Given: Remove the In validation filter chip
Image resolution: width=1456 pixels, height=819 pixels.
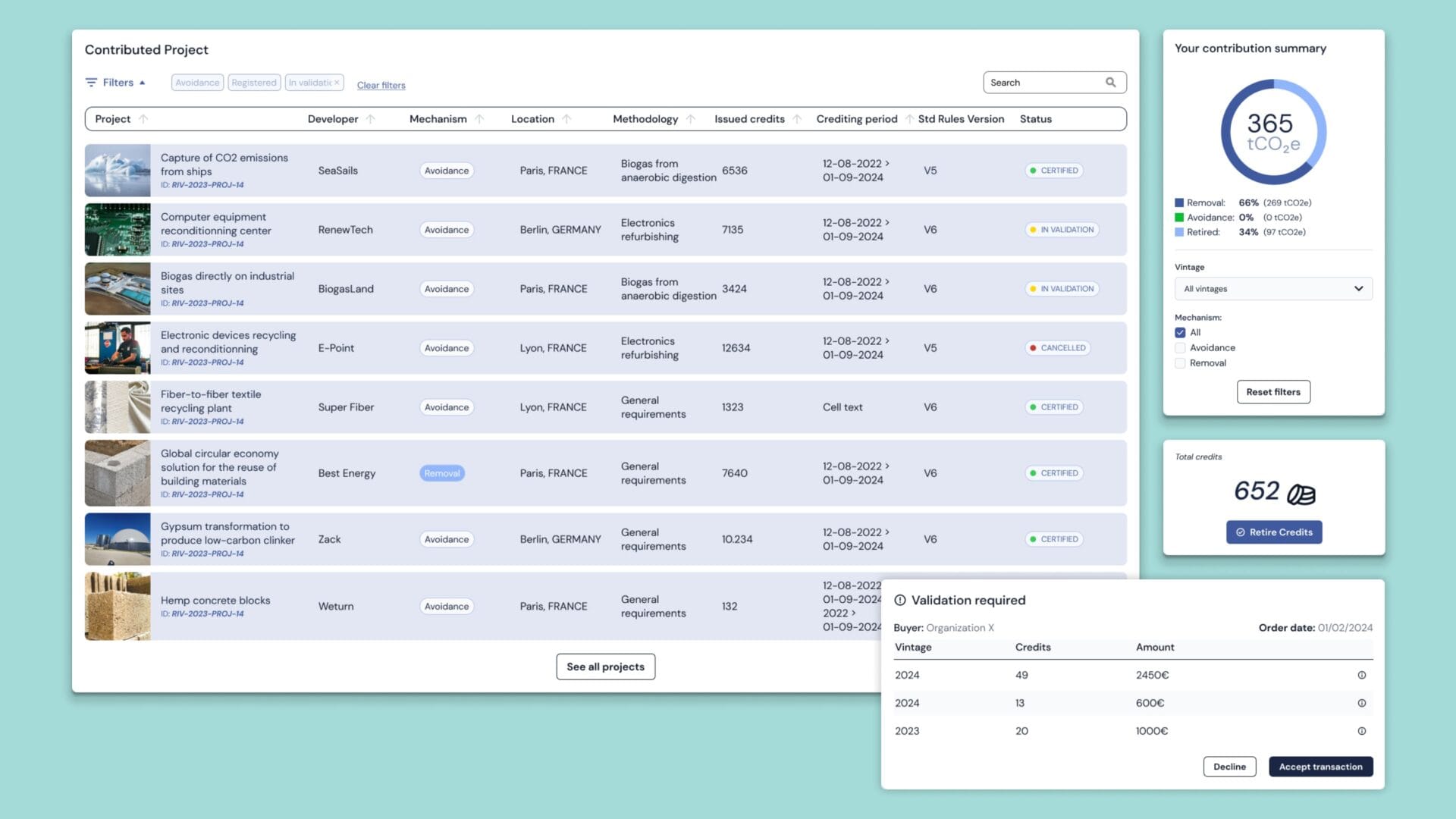Looking at the screenshot, I should 337,83.
